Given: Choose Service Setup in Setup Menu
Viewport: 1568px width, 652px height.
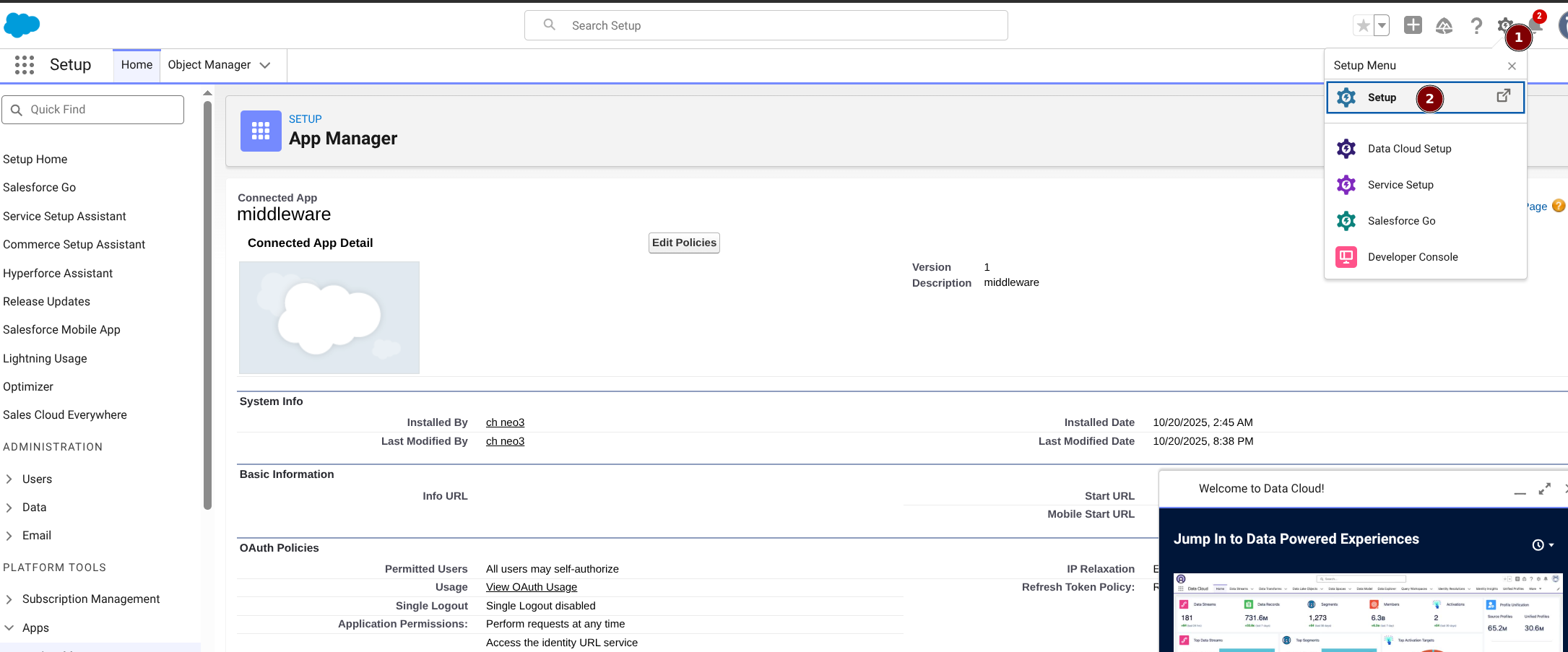Looking at the screenshot, I should click(1400, 185).
